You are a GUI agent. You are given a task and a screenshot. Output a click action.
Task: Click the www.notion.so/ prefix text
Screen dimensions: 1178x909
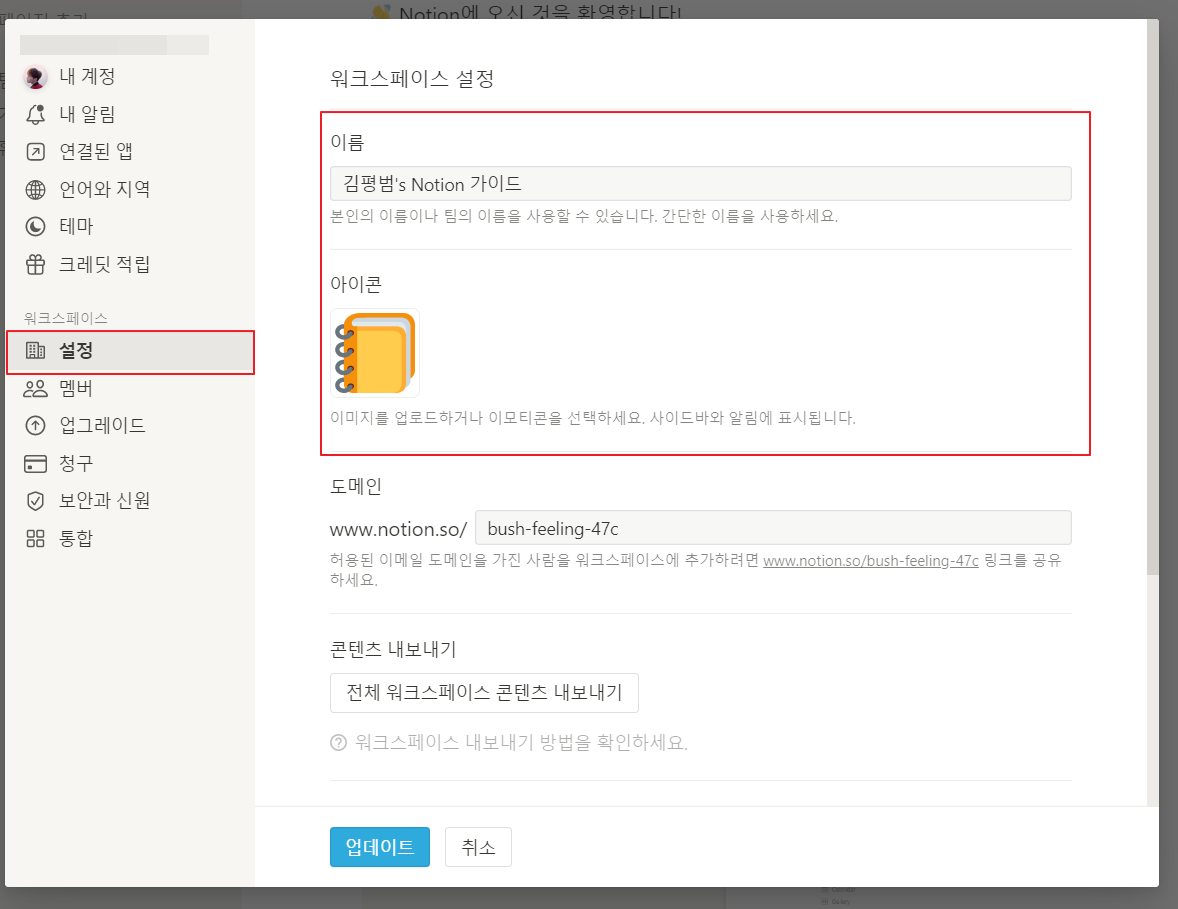click(398, 530)
